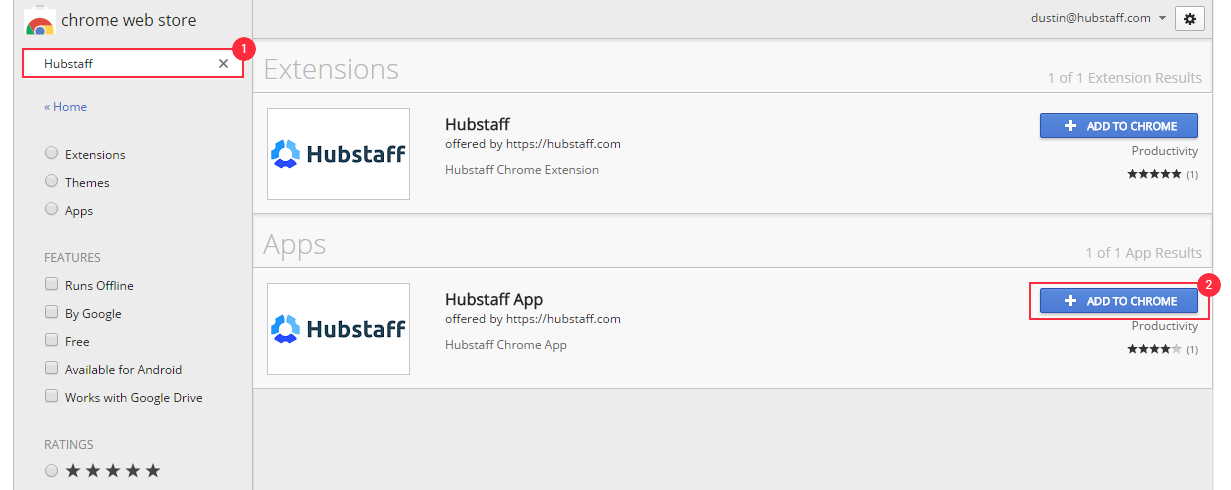Screen dimensions: 1231x490
Task: Click the Apps section heading
Action: [294, 244]
